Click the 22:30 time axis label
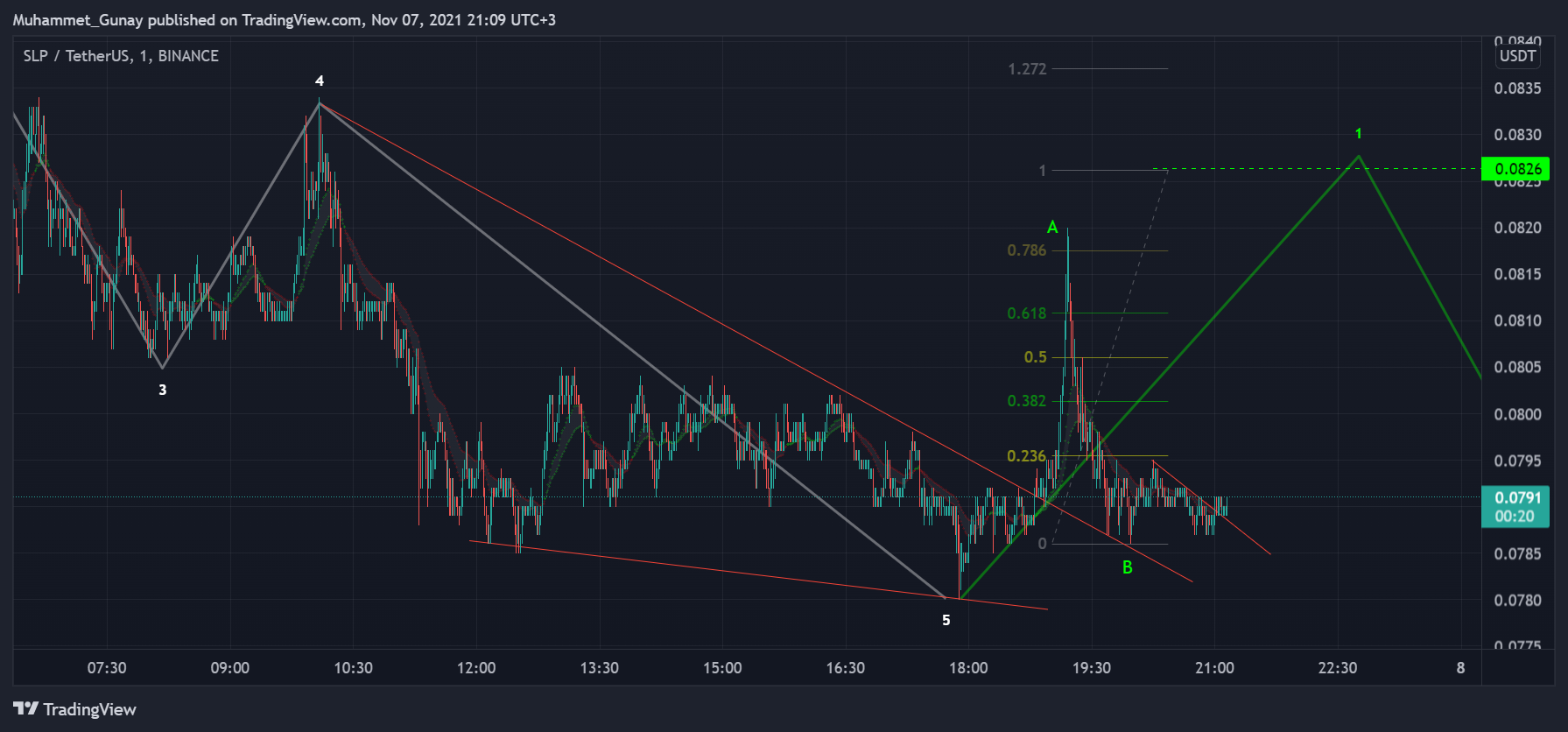The width and height of the screenshot is (1568, 732). point(1338,668)
